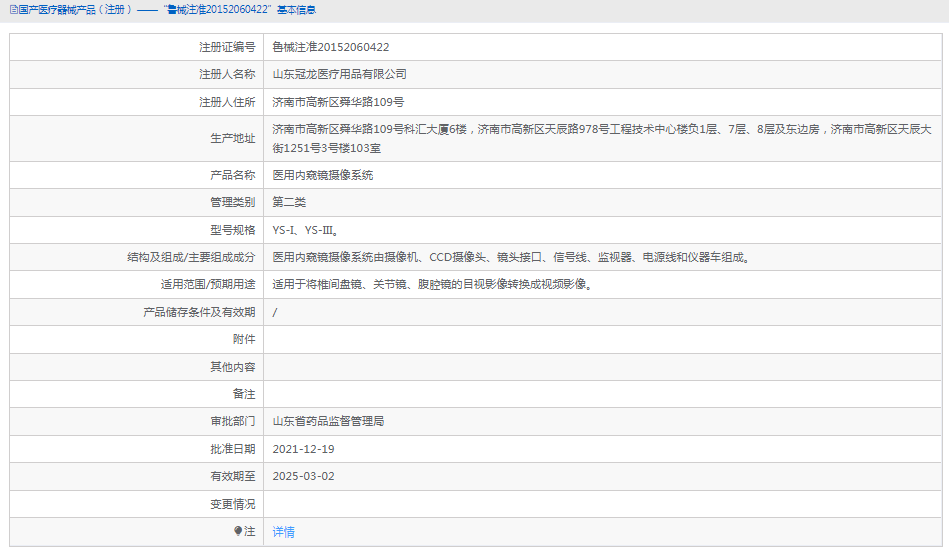Click the 适用范围/预期用途 label
Image resolution: width=949 pixels, height=551 pixels.
[208, 285]
